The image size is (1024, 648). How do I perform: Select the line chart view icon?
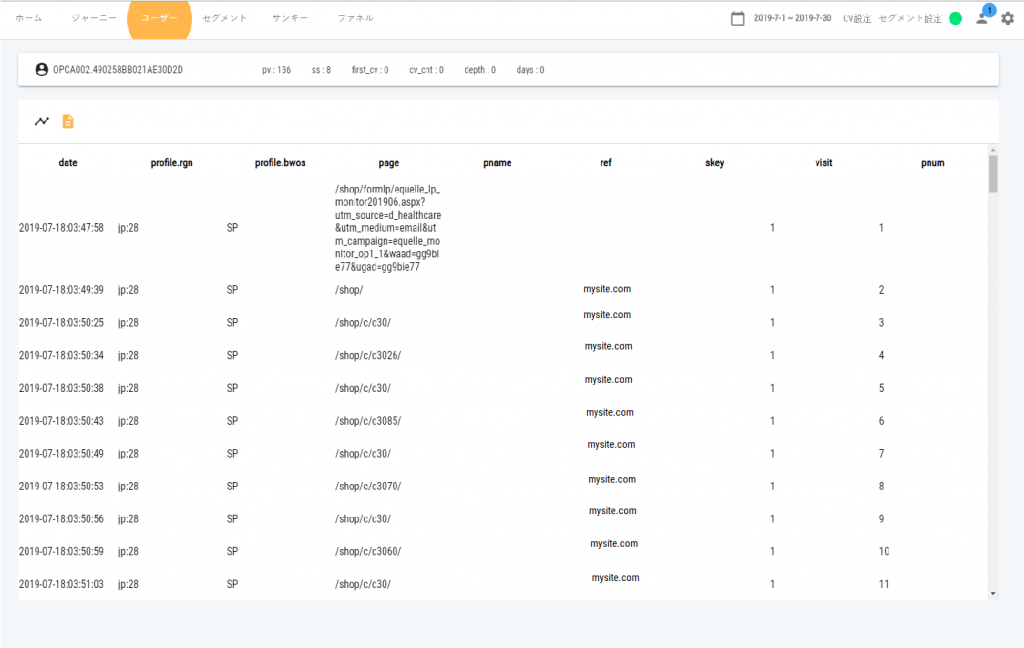pyautogui.click(x=42, y=121)
